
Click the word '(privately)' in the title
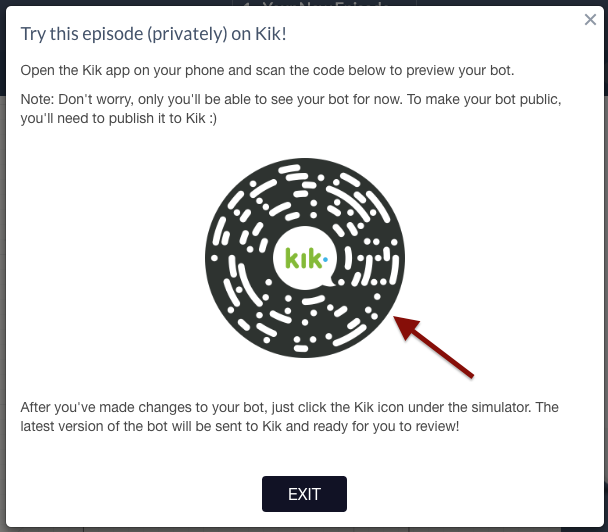point(187,34)
